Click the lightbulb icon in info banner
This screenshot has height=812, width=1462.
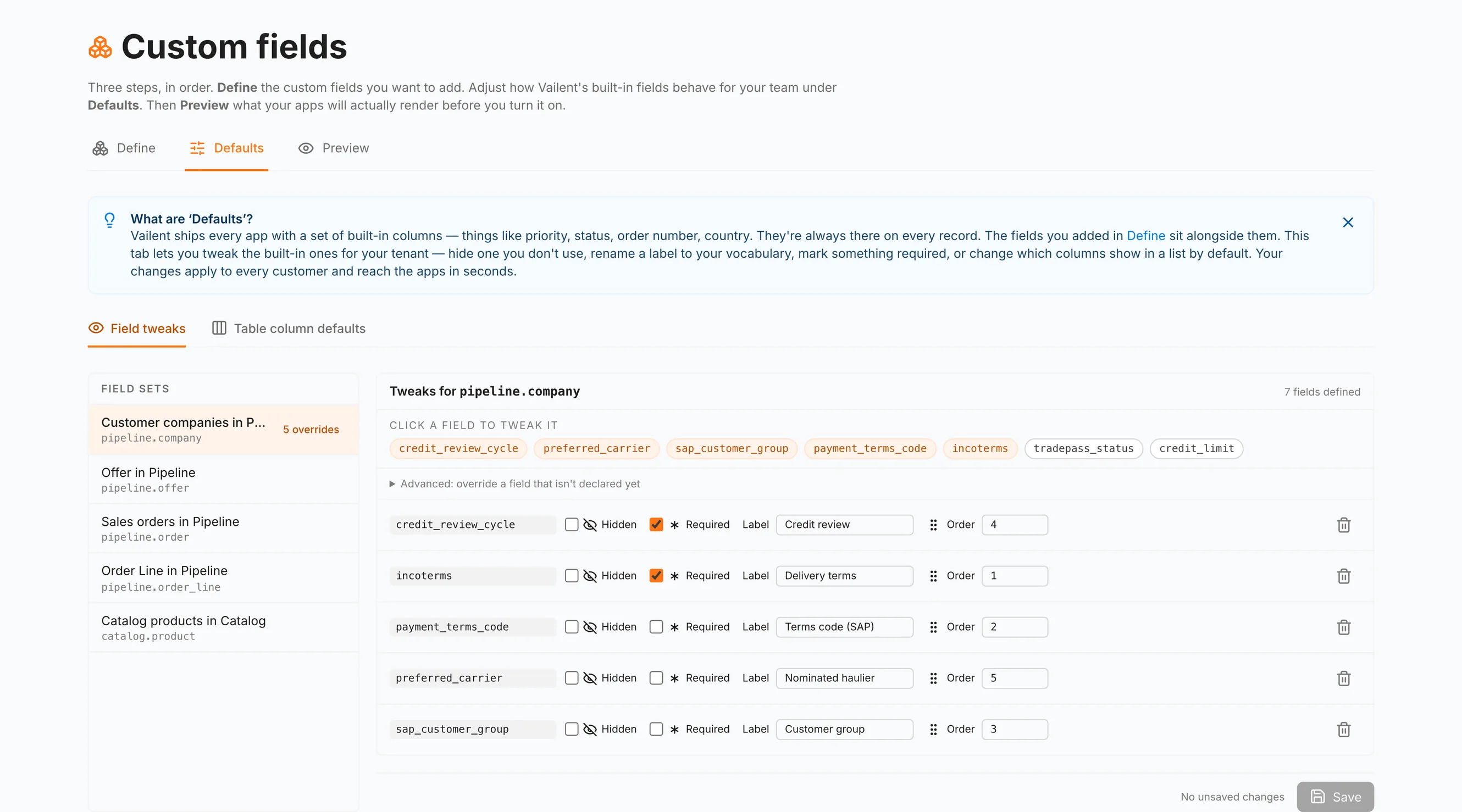tap(109, 220)
